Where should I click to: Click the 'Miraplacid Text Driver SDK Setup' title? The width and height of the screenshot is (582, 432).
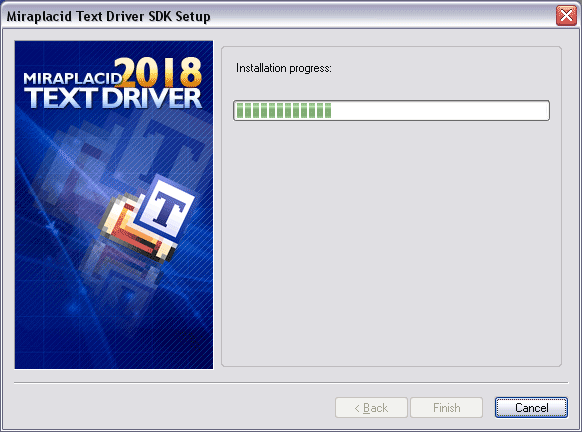[x=108, y=16]
